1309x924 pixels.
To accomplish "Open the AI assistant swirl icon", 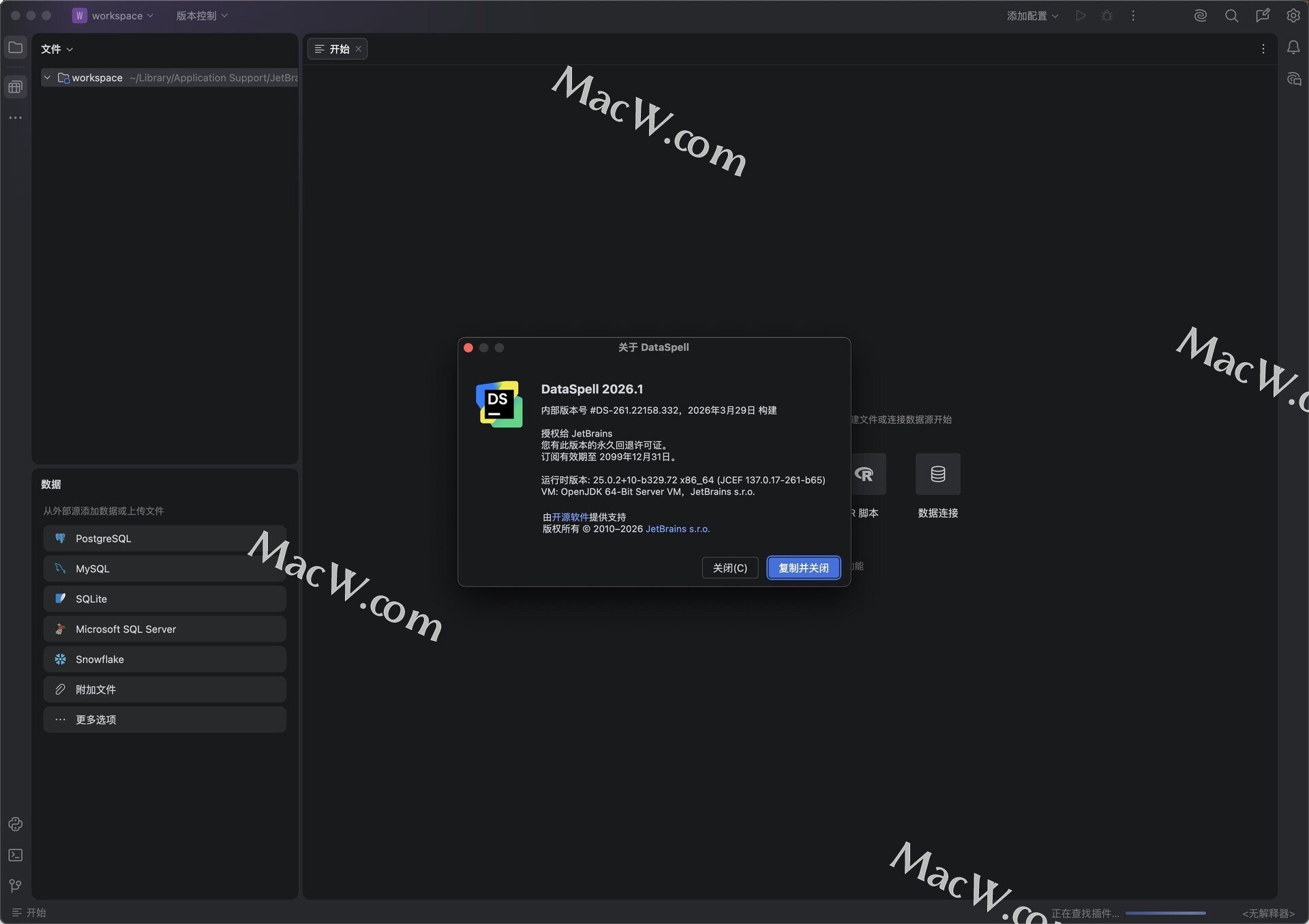I will coord(1201,16).
